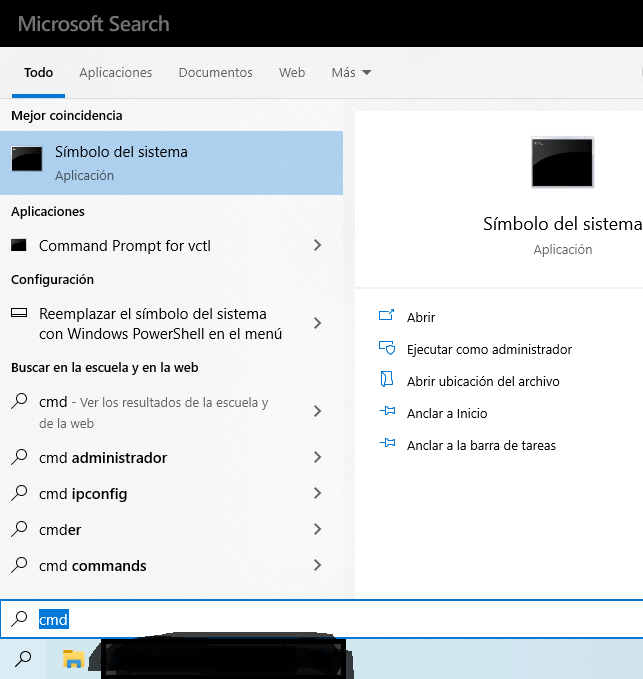Expand the Más dropdown
Image resolution: width=643 pixels, height=679 pixels.
click(351, 72)
